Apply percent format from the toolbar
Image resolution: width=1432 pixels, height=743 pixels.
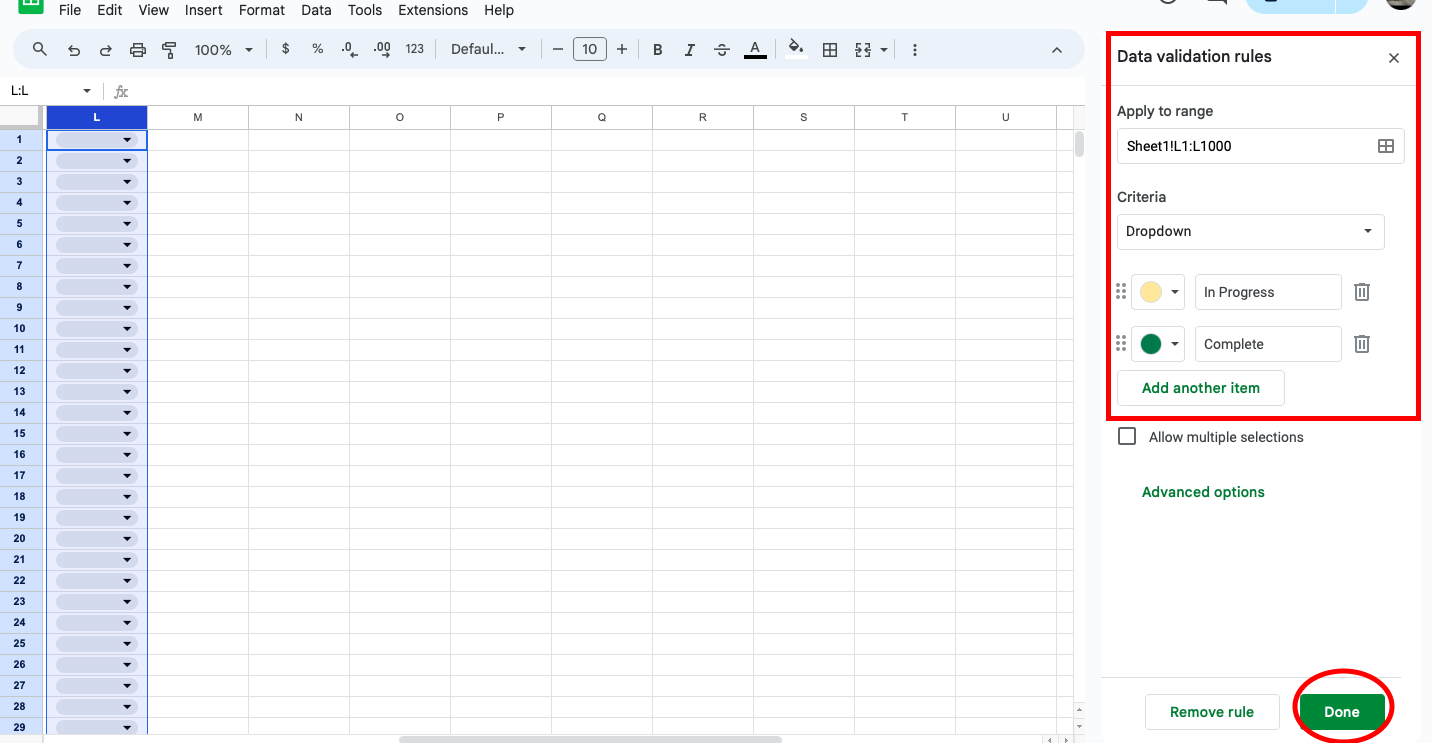click(x=317, y=49)
